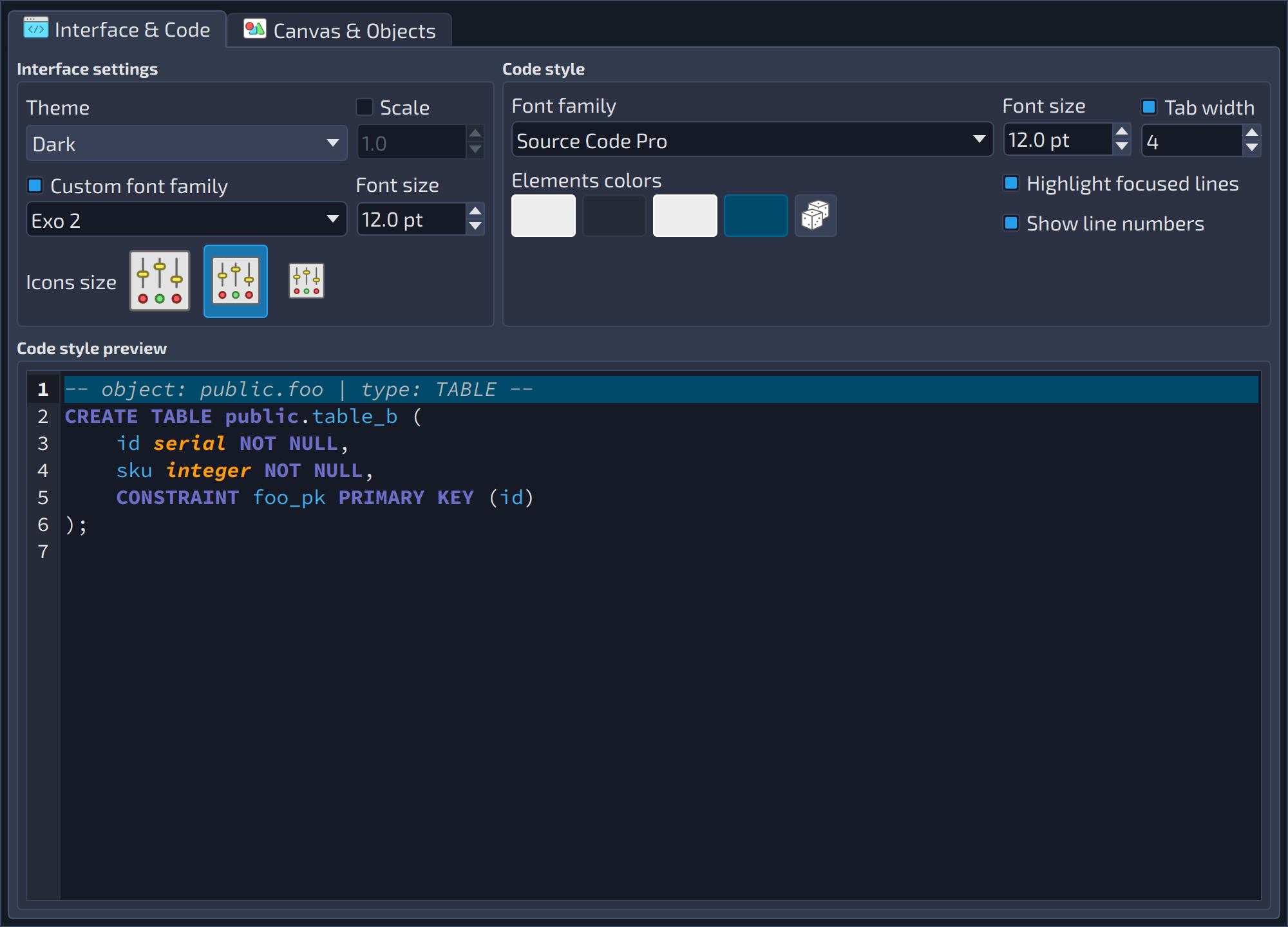The width and height of the screenshot is (1288, 927).
Task: Increase tab width value
Action: click(1252, 133)
